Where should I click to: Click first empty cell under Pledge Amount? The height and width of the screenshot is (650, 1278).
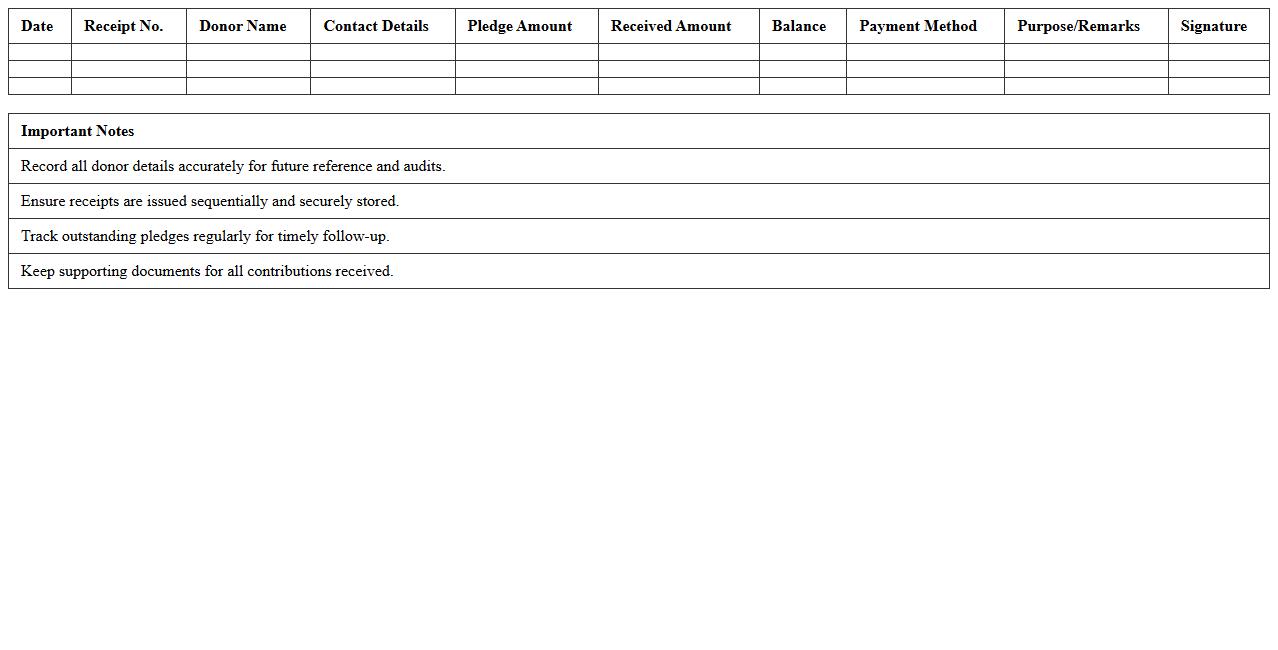click(x=526, y=52)
